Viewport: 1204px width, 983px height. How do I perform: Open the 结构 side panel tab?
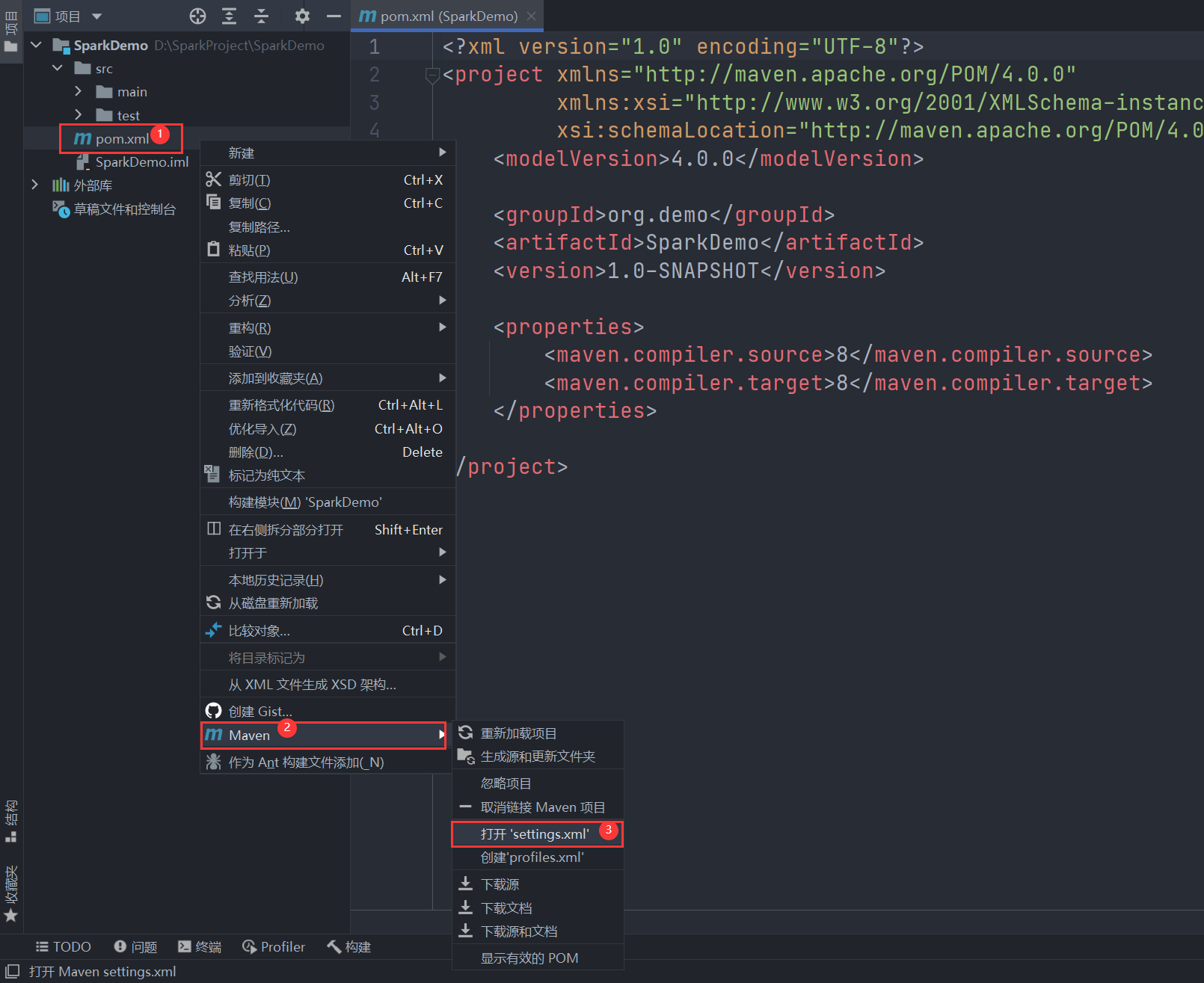[11, 821]
